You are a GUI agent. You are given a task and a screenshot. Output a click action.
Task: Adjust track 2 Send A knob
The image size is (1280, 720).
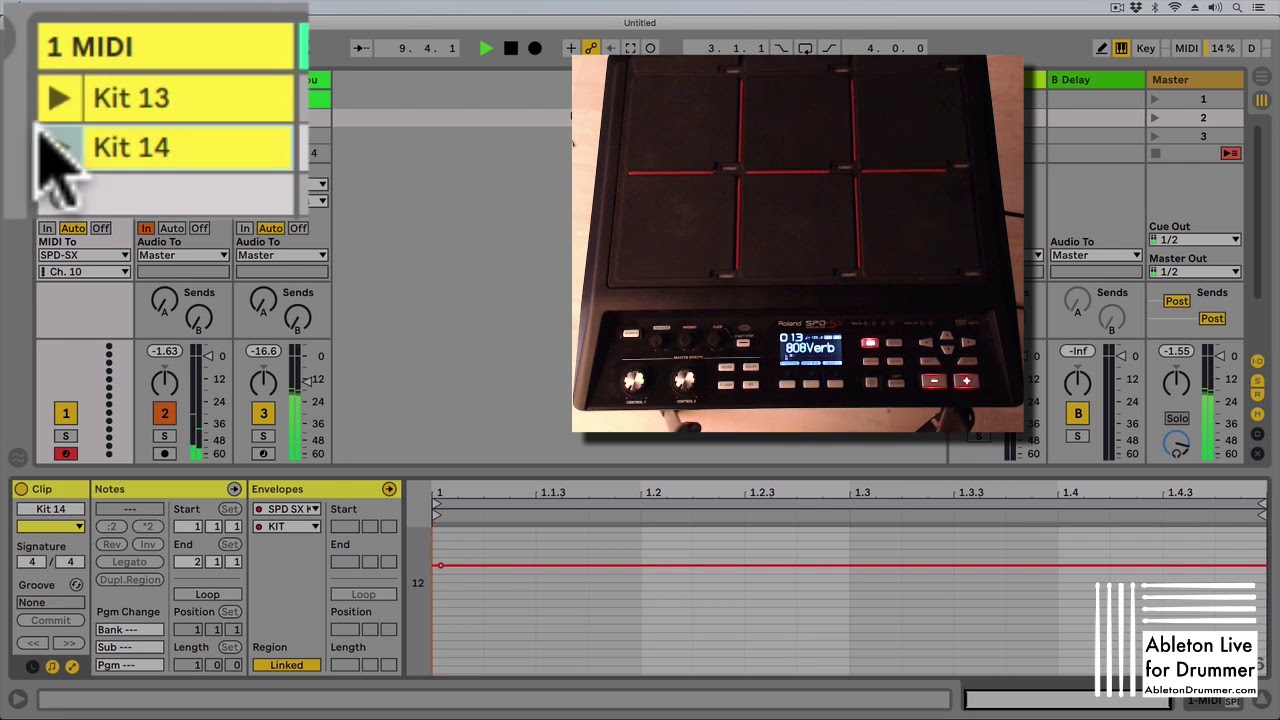[x=164, y=300]
